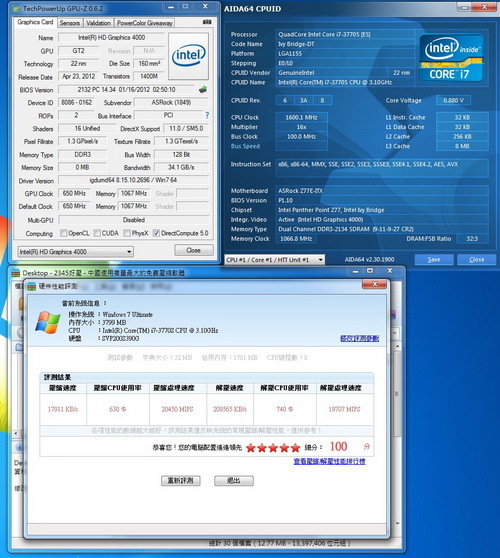Toggle the CUDA checkbox

coord(97,233)
